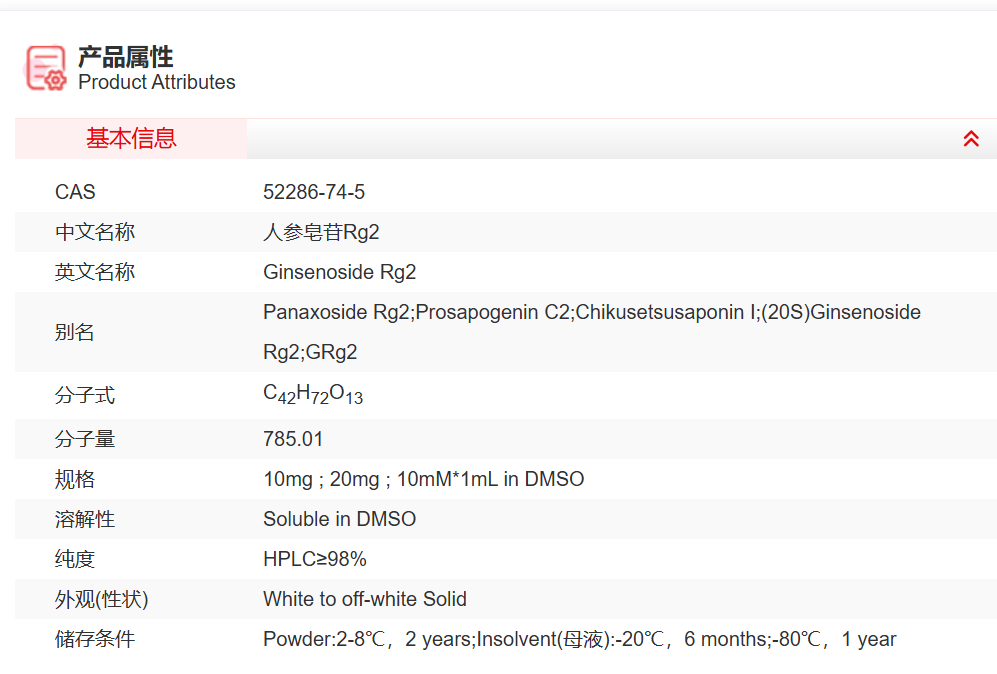The width and height of the screenshot is (997, 674).
Task: Click the CAS row label
Action: point(75,192)
